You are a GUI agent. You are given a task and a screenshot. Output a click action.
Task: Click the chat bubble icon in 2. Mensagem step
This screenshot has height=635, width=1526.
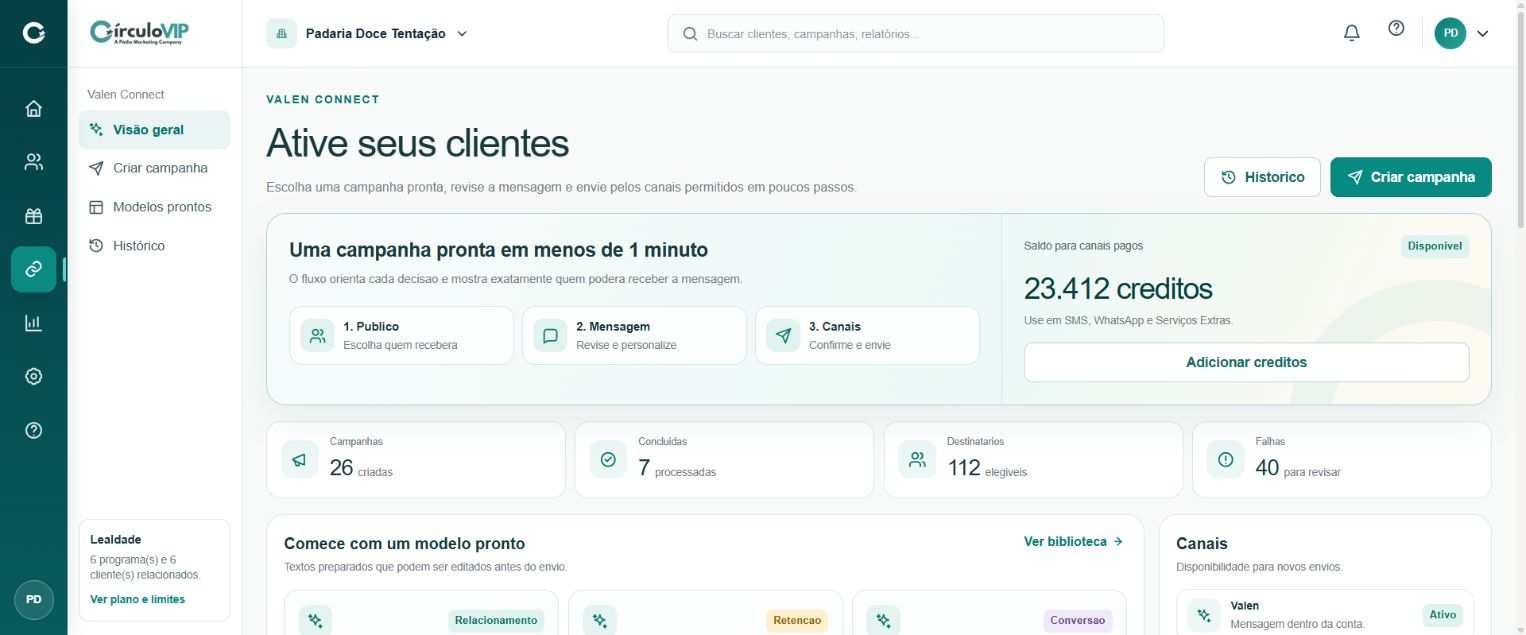(x=550, y=336)
